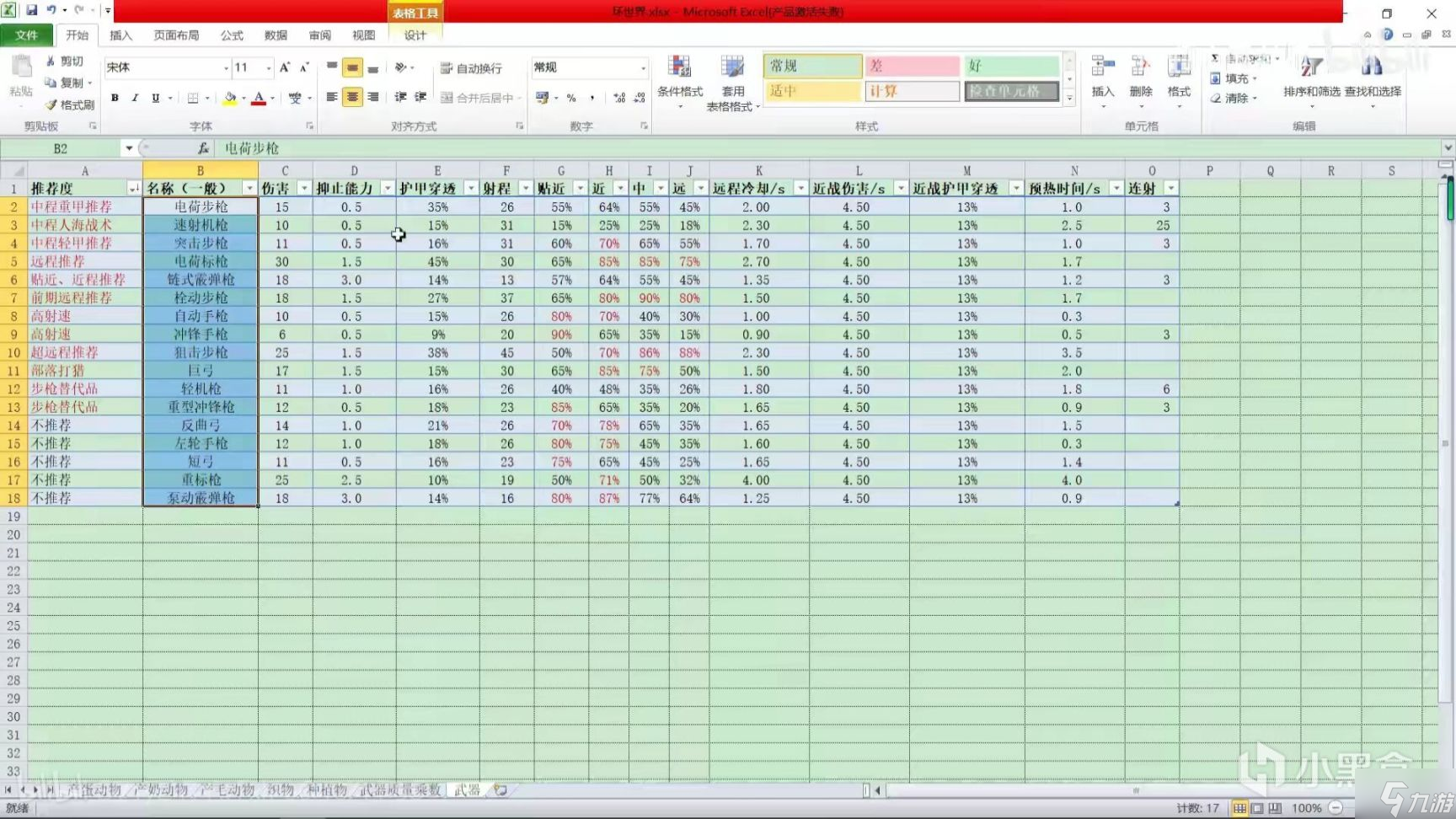This screenshot has width=1456, height=819.
Task: Switch to the Data (数据) tab
Action: (276, 35)
